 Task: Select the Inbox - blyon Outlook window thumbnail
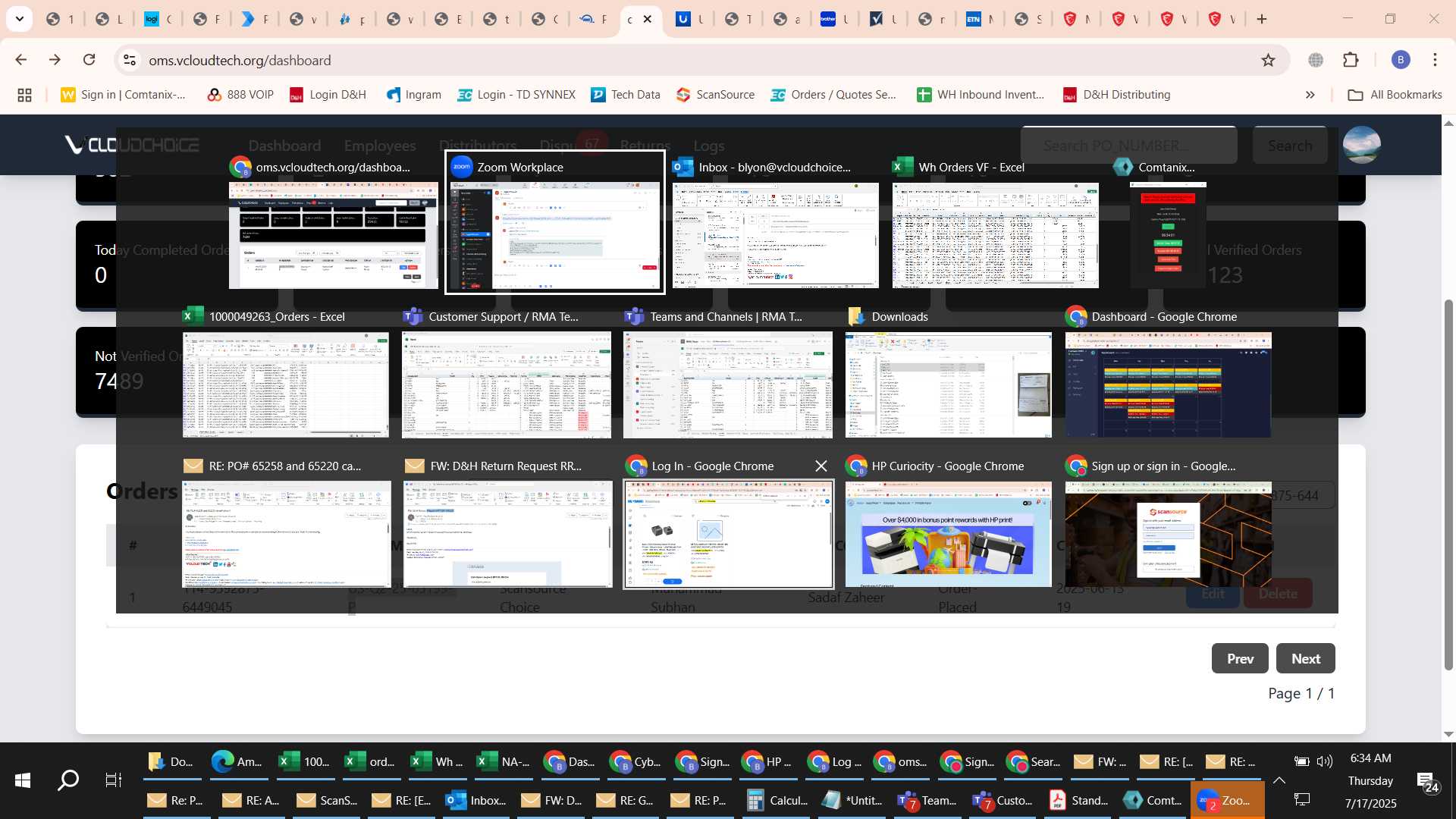pos(775,236)
